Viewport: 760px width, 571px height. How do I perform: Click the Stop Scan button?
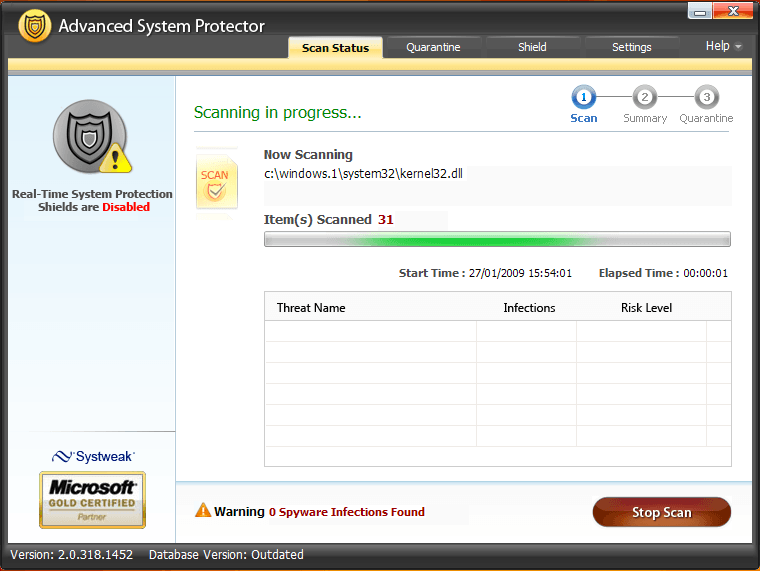point(662,512)
